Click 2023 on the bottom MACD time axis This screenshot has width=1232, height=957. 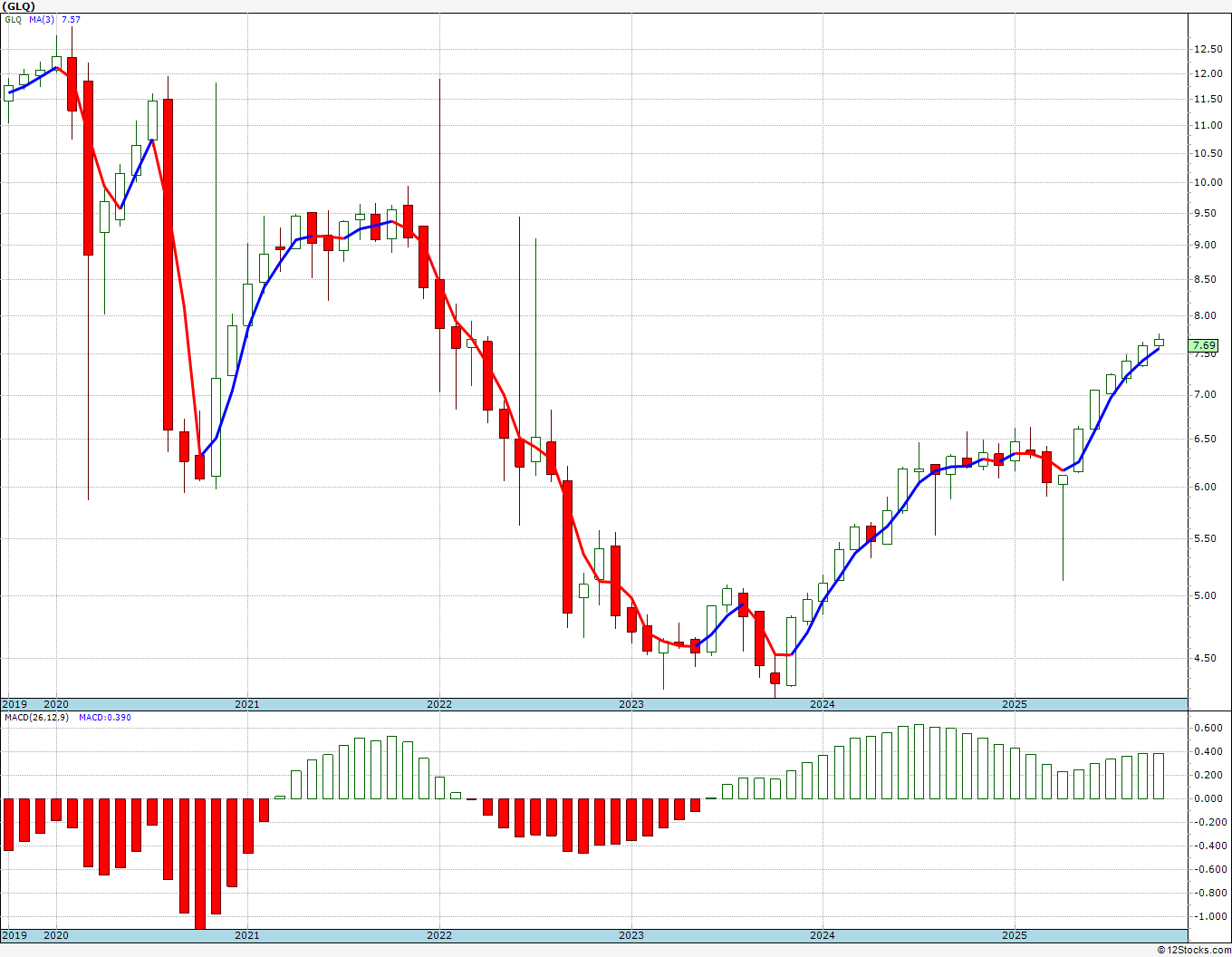[x=631, y=935]
